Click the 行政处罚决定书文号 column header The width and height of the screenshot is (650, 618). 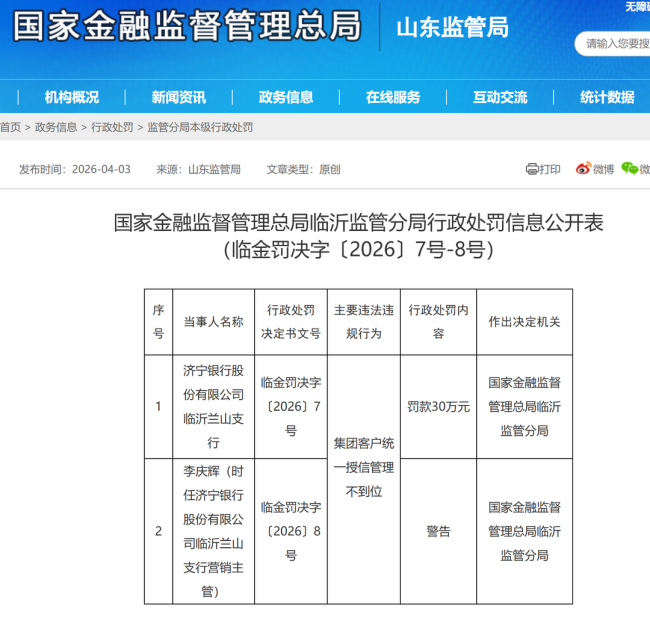pos(291,322)
